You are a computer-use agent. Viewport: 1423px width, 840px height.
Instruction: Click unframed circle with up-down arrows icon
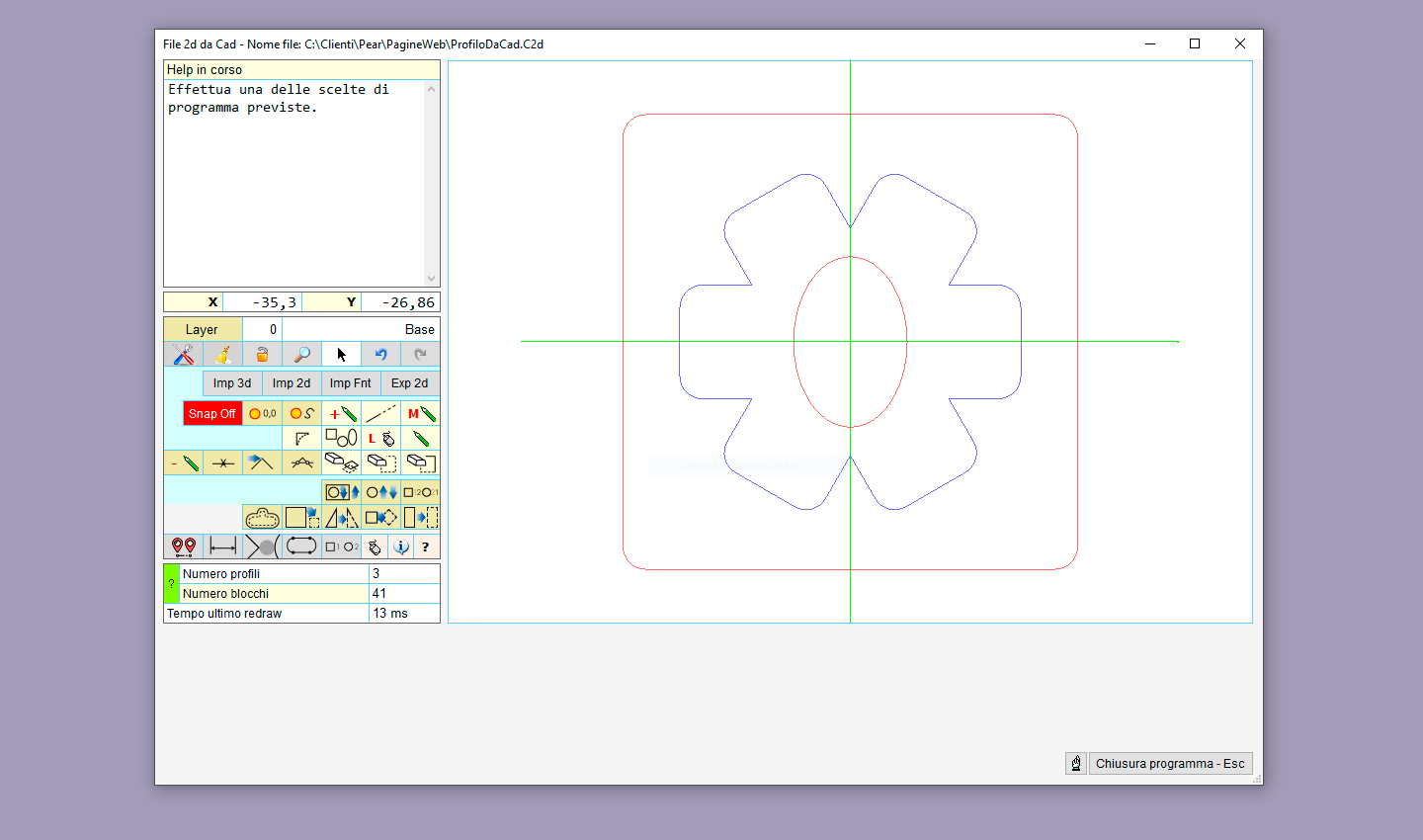(x=380, y=491)
